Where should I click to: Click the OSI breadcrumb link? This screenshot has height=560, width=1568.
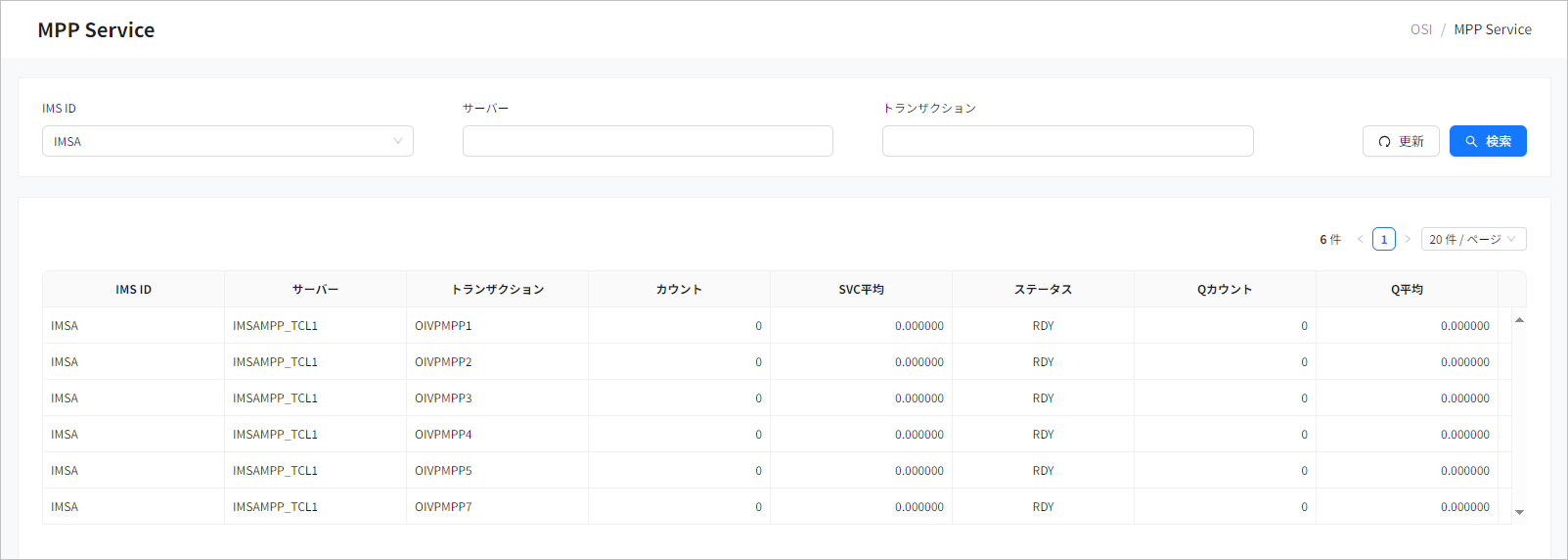1420,29
